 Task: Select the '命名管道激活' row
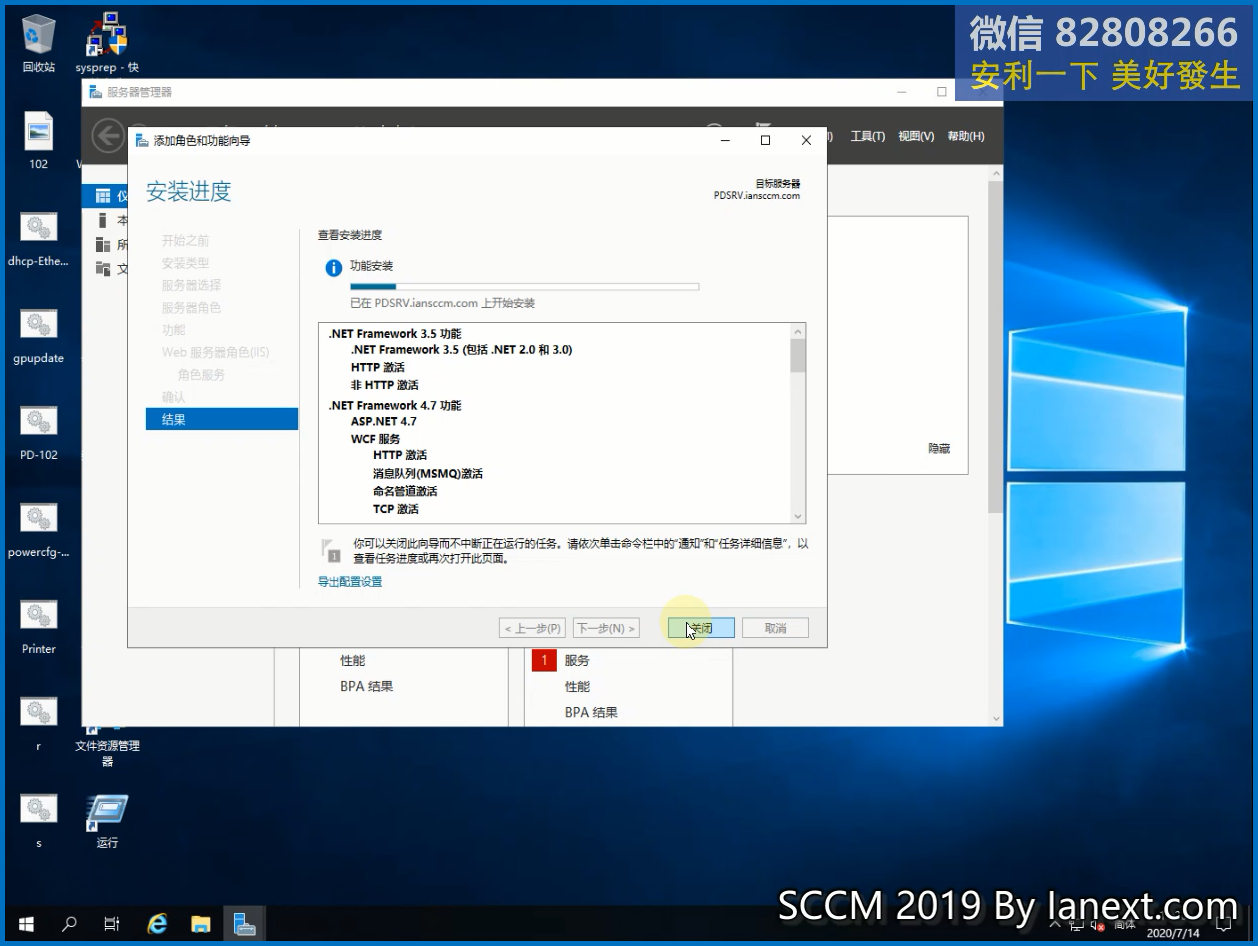pos(405,491)
